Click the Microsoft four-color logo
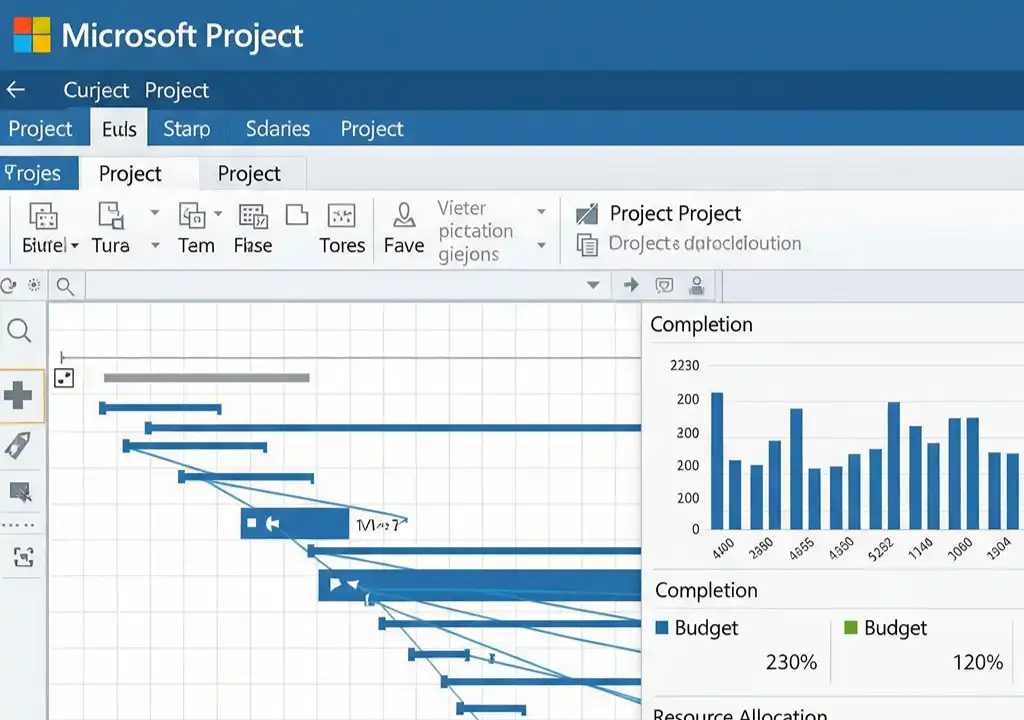The width and height of the screenshot is (1024, 720). [x=32, y=35]
